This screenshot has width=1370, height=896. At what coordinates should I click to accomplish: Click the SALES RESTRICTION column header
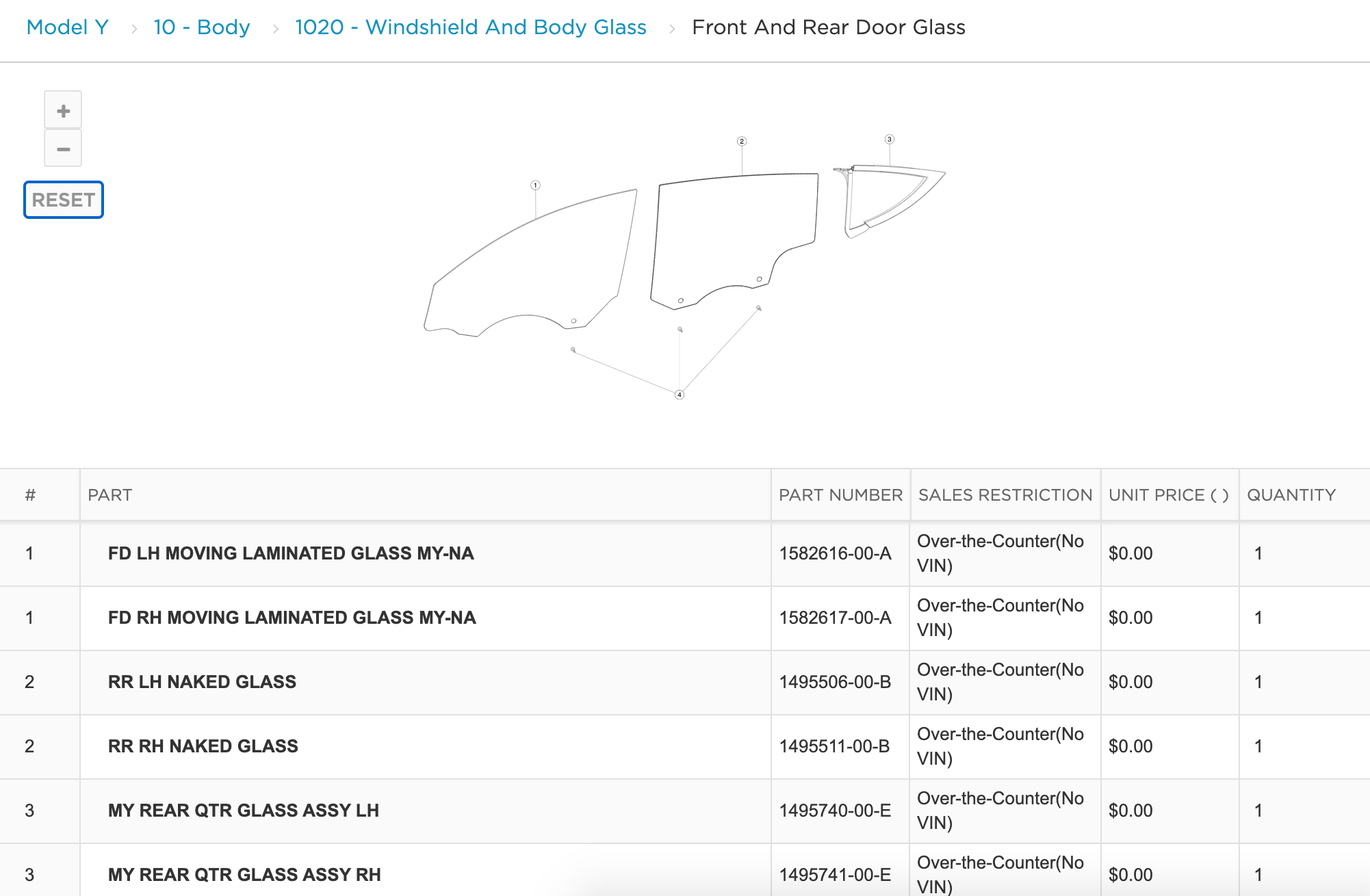1005,495
